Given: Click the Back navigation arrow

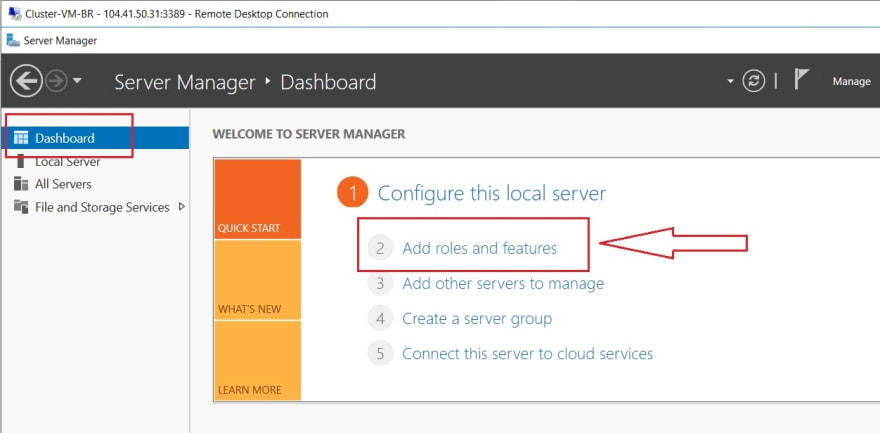Looking at the screenshot, I should pyautogui.click(x=26, y=82).
